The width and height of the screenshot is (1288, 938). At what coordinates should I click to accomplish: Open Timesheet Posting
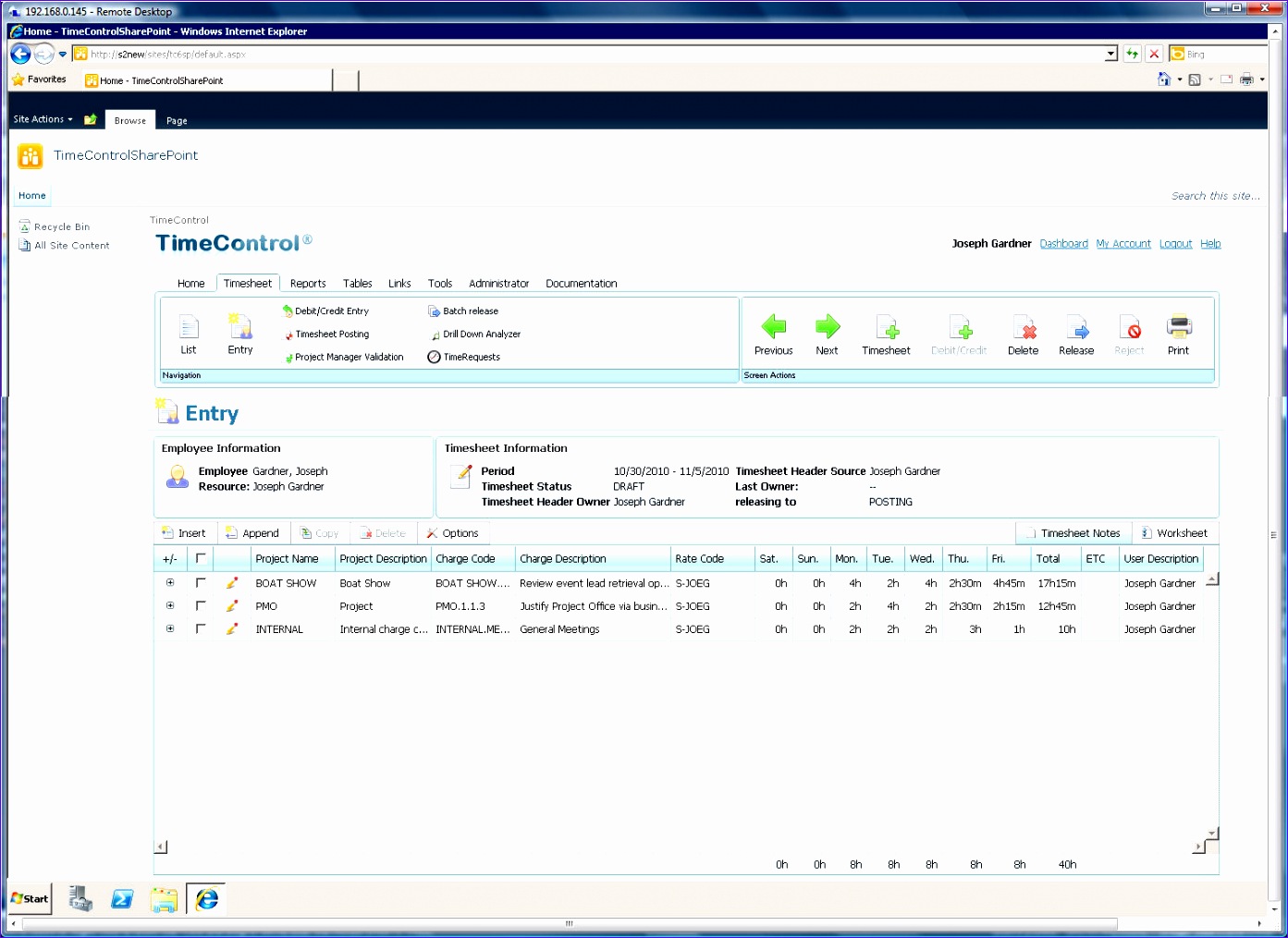(326, 335)
